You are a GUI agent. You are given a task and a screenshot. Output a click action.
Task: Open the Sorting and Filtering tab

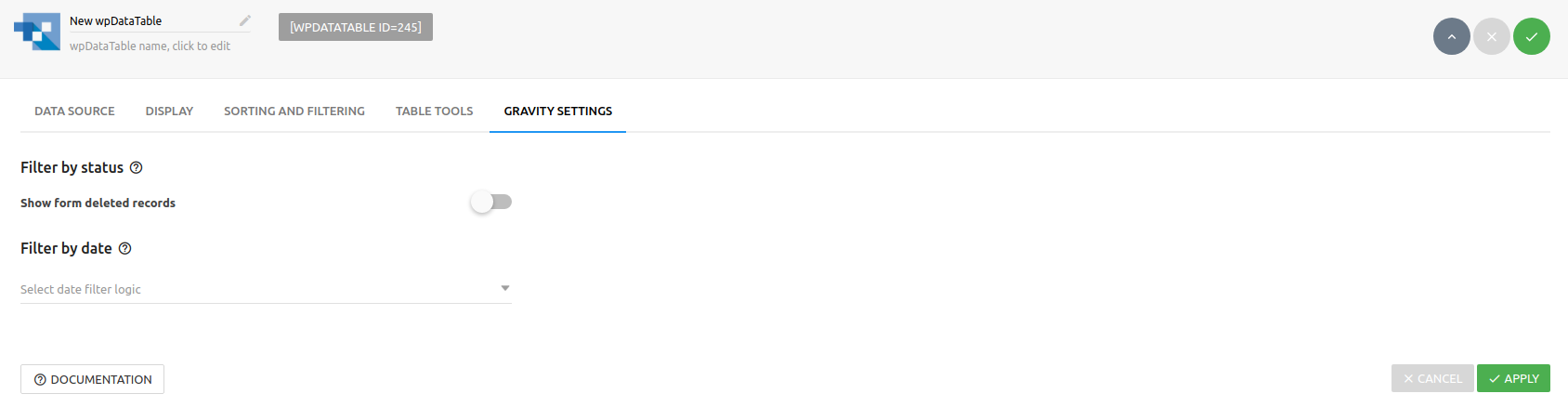coord(294,112)
